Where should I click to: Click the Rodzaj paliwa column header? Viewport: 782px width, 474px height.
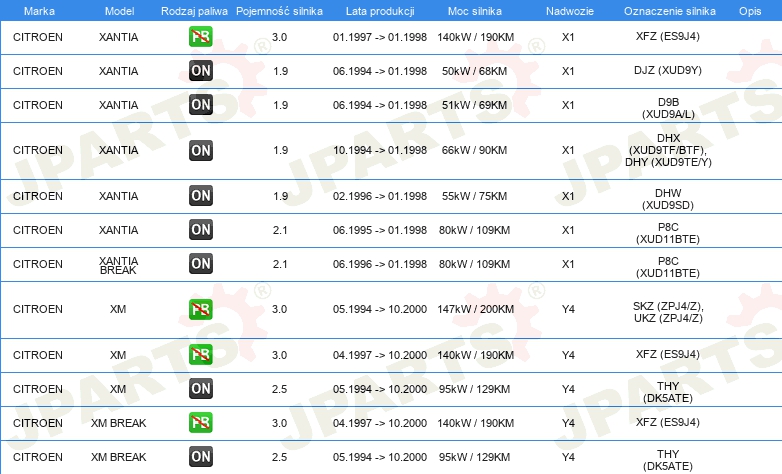(x=194, y=11)
